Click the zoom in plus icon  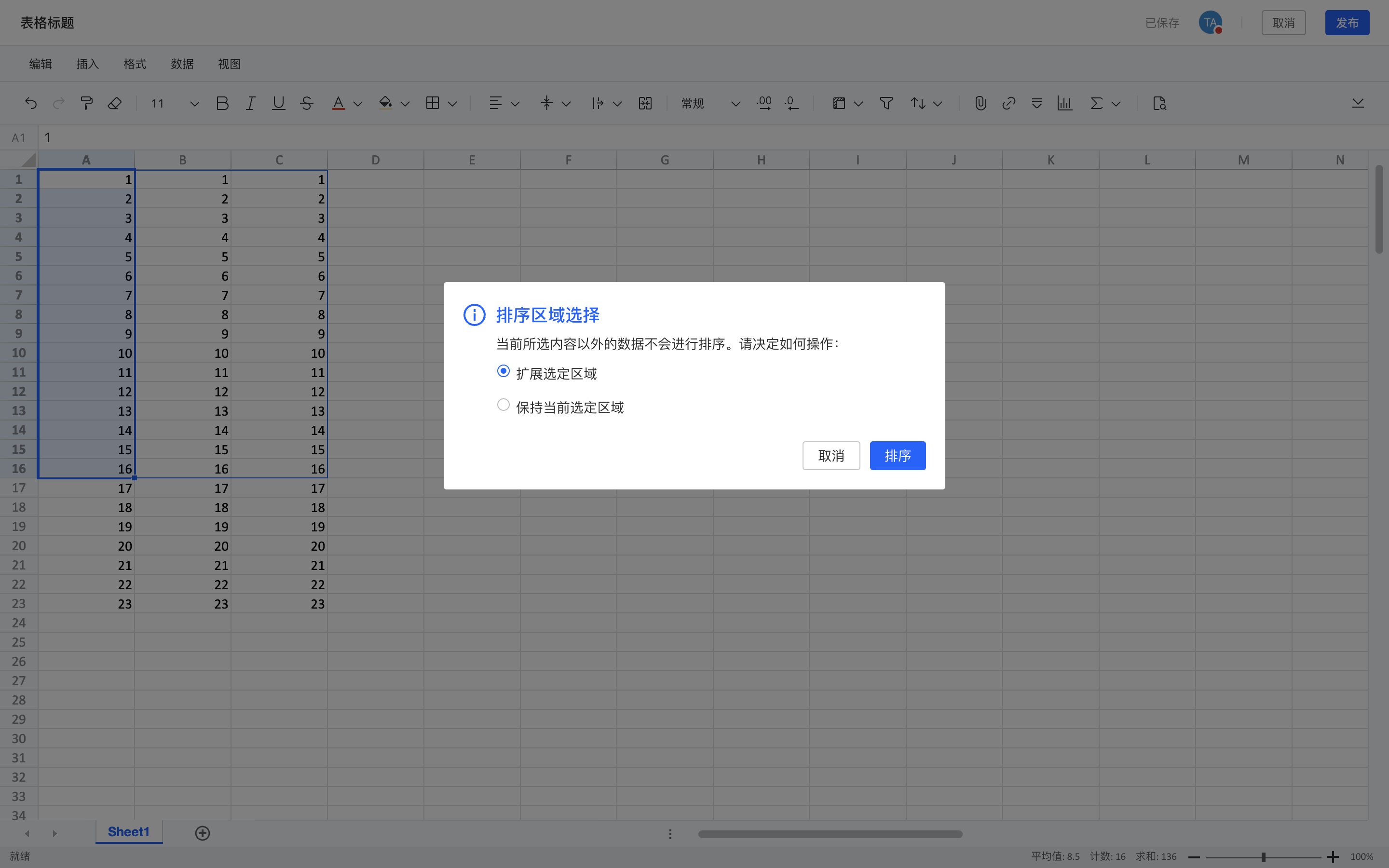1333,857
